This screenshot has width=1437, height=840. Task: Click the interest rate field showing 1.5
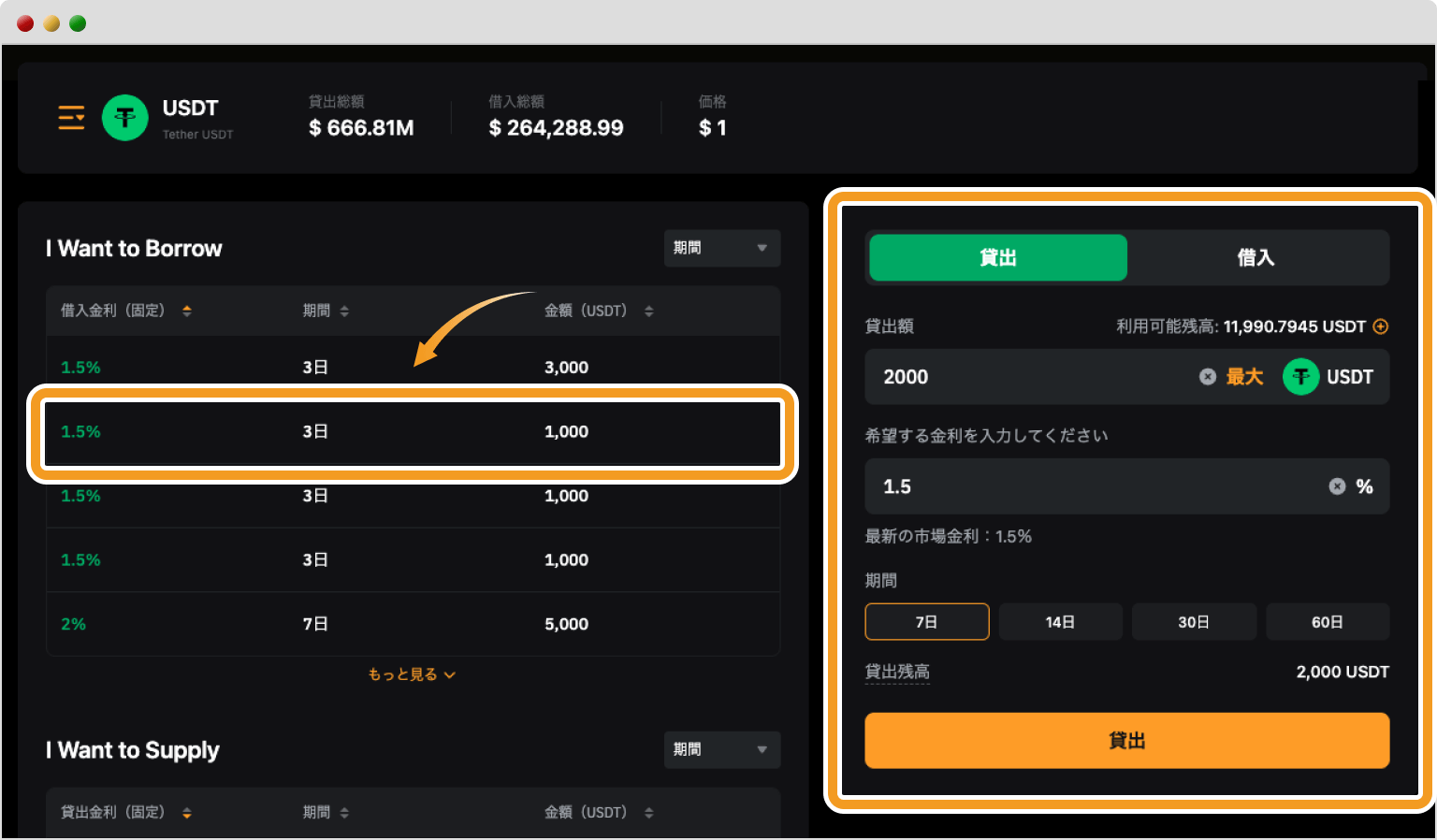pyautogui.click(x=1127, y=485)
